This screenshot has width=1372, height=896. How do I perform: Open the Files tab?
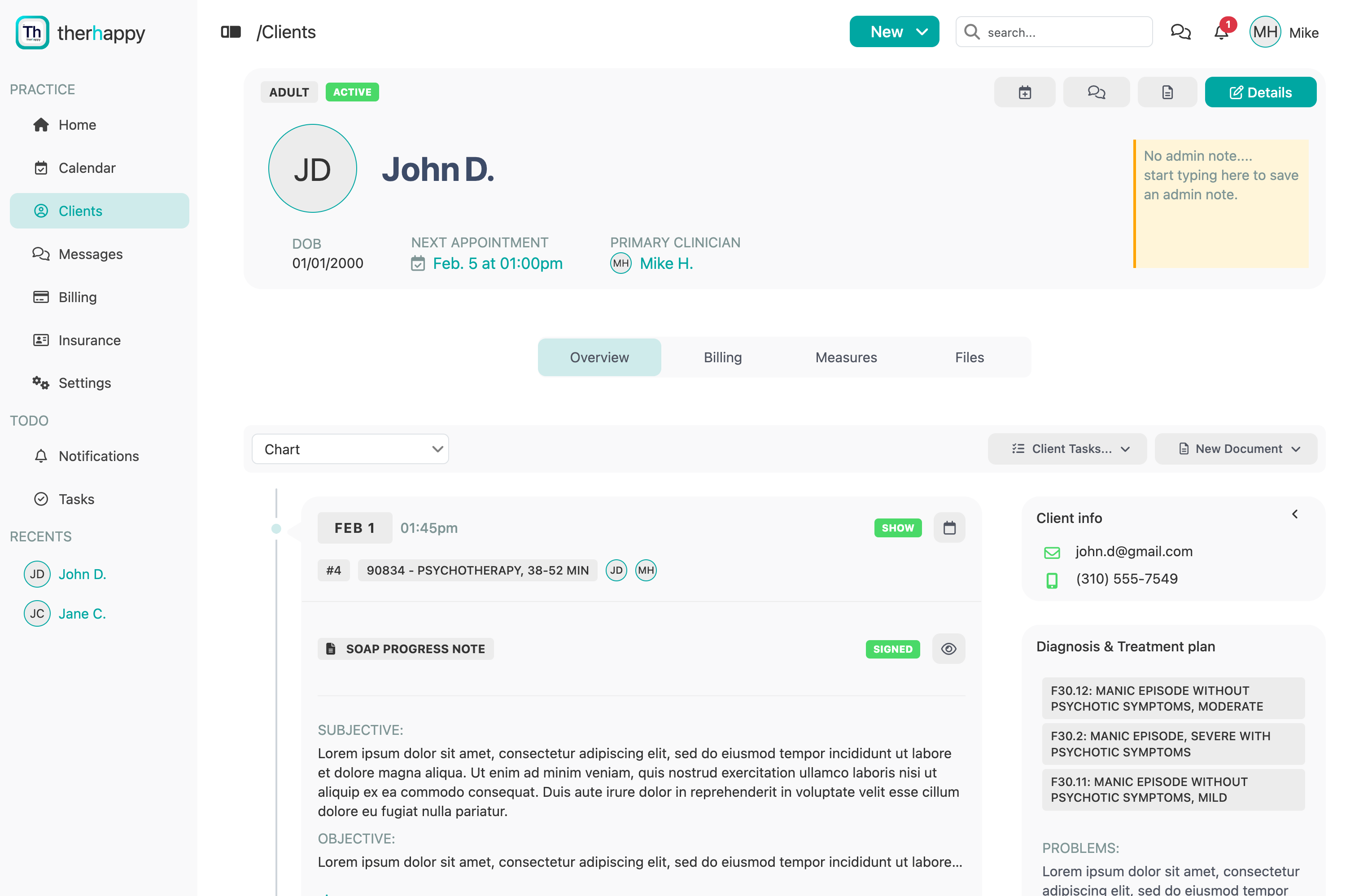click(969, 356)
